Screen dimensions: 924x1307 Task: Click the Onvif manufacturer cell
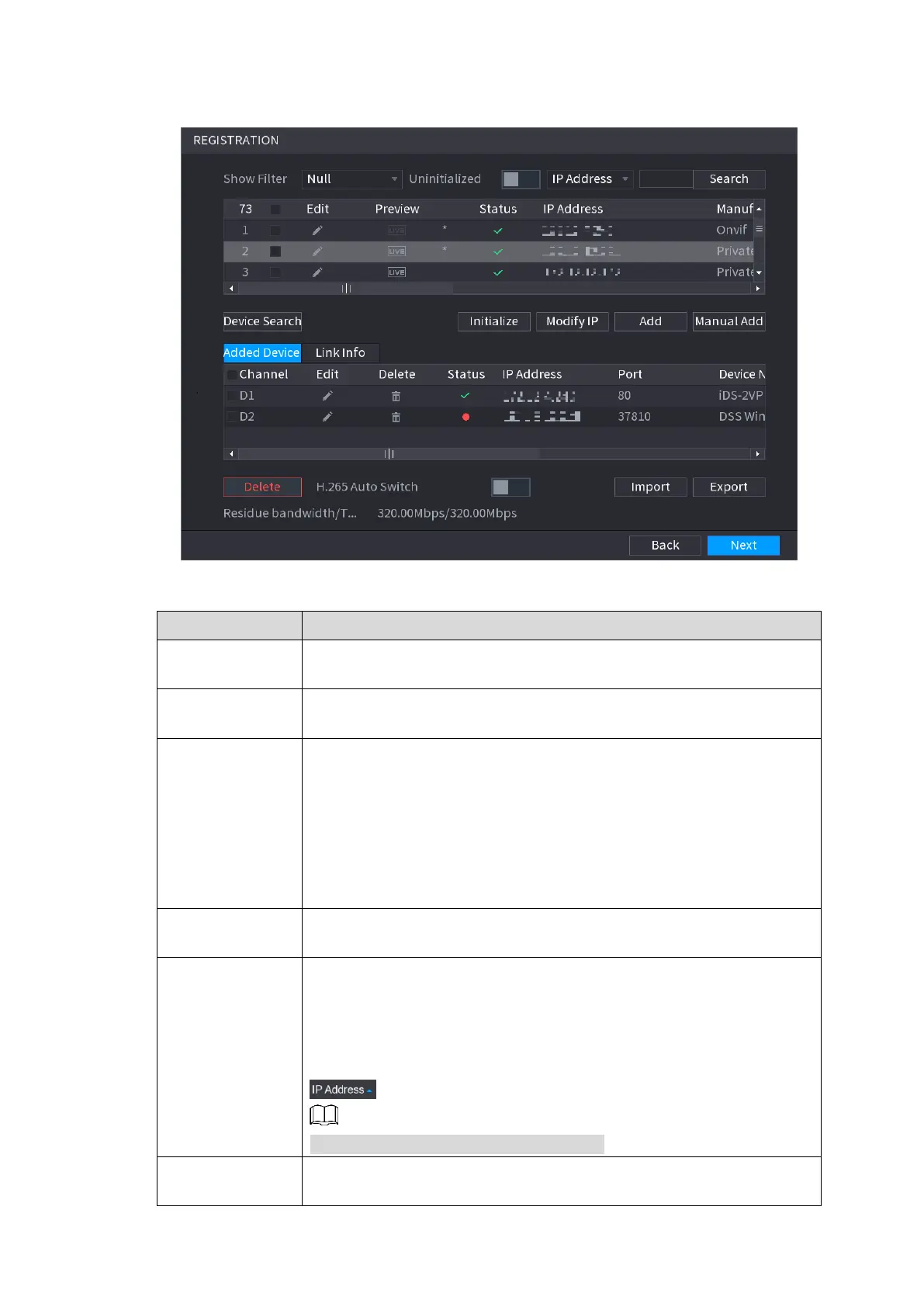pyautogui.click(x=732, y=231)
